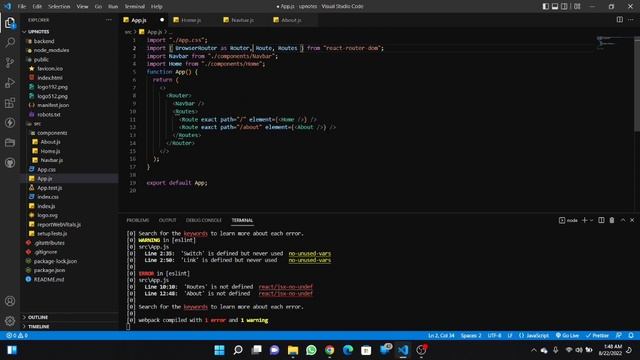The height and width of the screenshot is (360, 640).
Task: Open Google Chrome from the taskbar
Action: pyautogui.click(x=329, y=350)
